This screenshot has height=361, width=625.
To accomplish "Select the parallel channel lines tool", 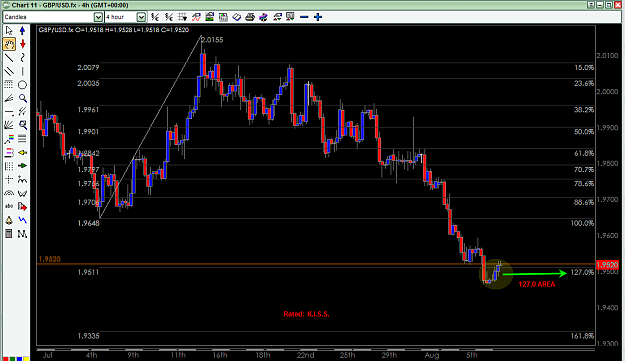I will coord(9,71).
